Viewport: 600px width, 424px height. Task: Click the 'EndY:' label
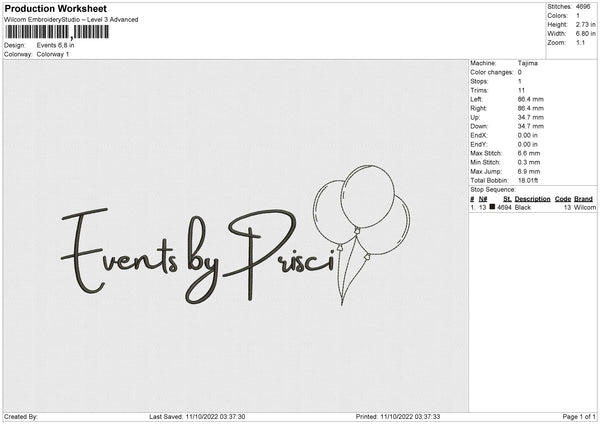pyautogui.click(x=479, y=144)
